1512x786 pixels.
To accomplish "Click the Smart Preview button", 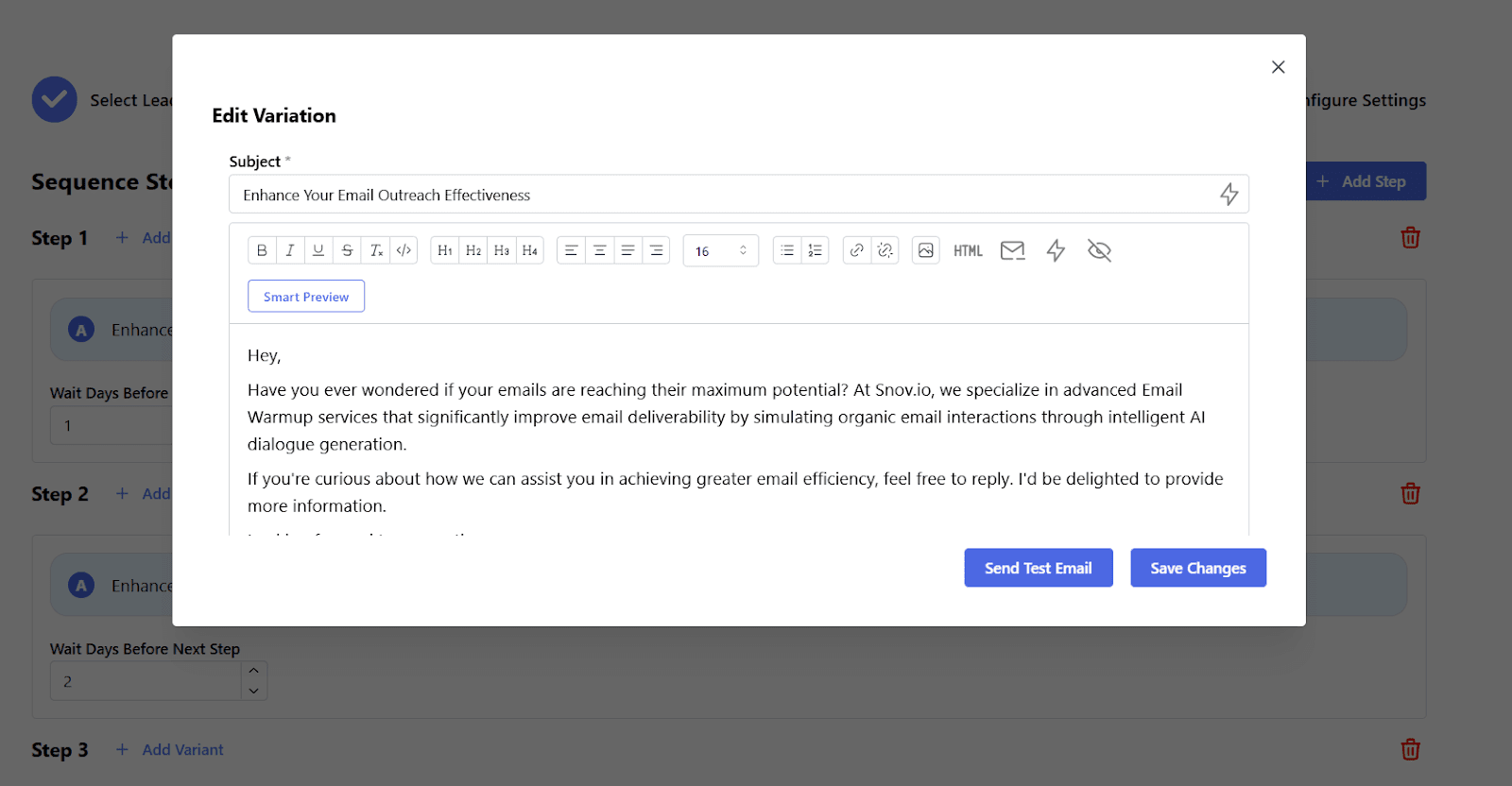I will 306,297.
